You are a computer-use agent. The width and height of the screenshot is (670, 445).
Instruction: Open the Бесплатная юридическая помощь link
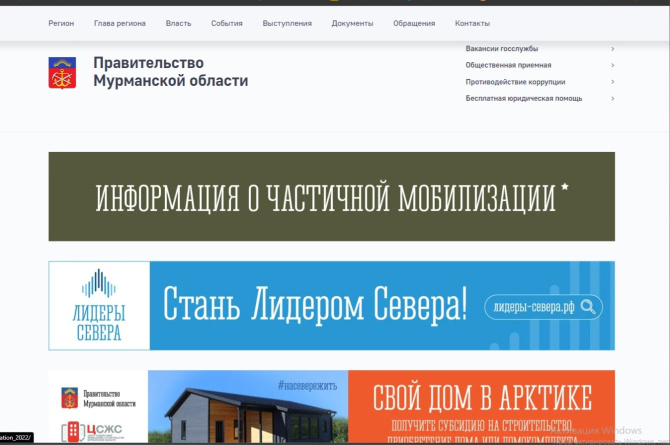click(x=523, y=99)
